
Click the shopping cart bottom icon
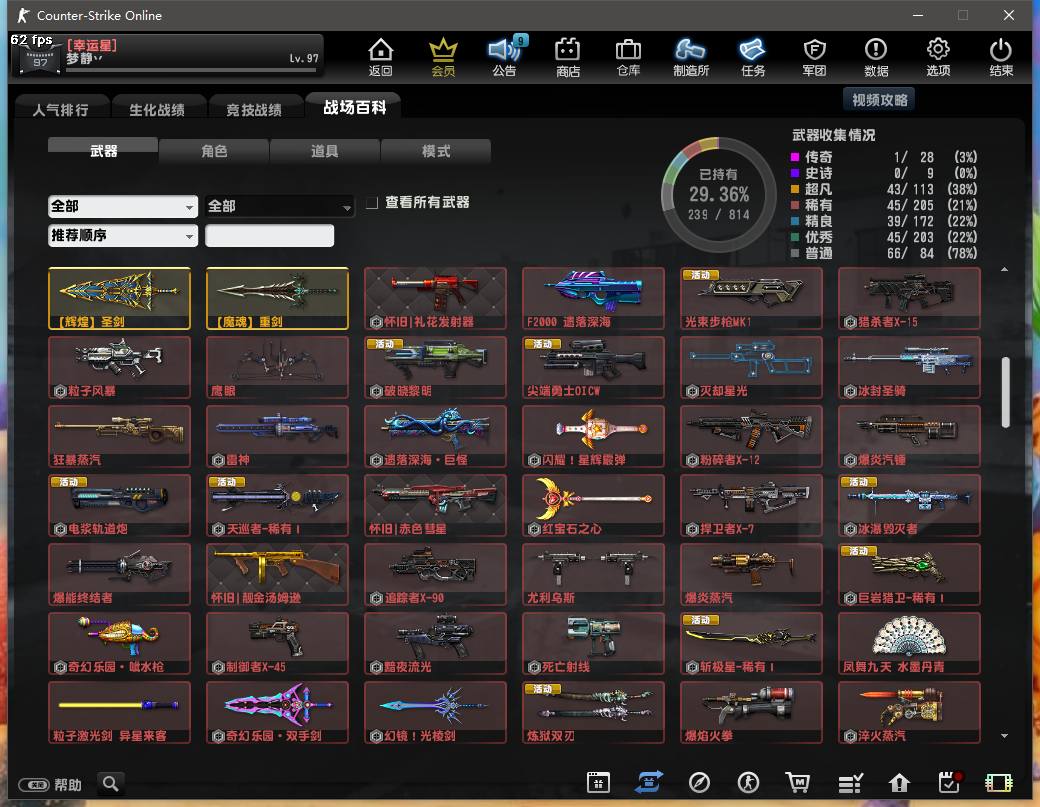pyautogui.click(x=798, y=782)
